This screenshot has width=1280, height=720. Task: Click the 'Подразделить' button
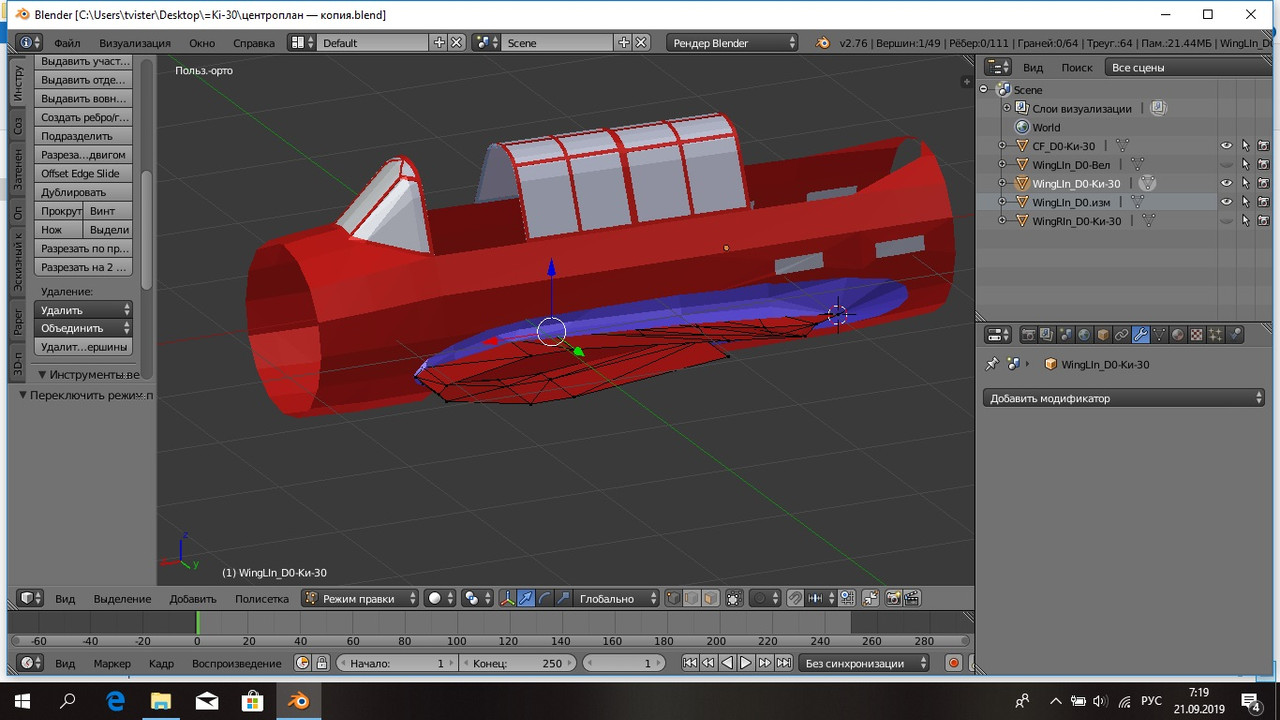[x=84, y=136]
